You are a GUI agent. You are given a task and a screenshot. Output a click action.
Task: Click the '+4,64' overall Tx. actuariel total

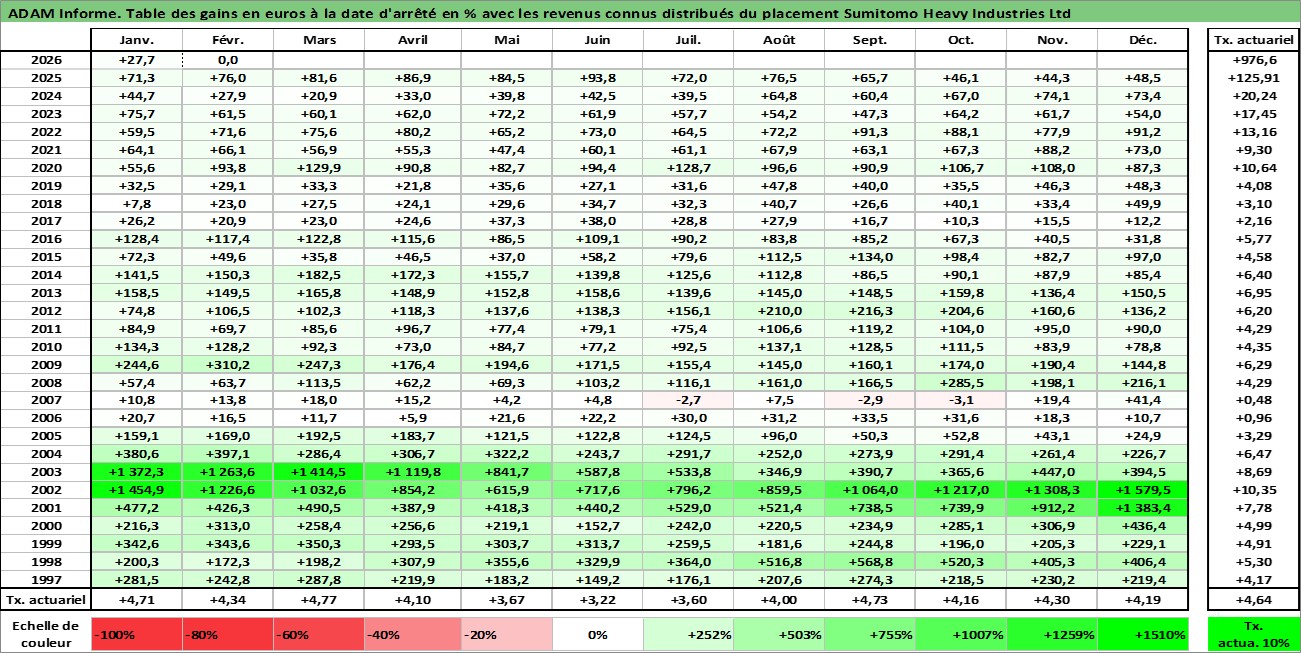point(1254,600)
